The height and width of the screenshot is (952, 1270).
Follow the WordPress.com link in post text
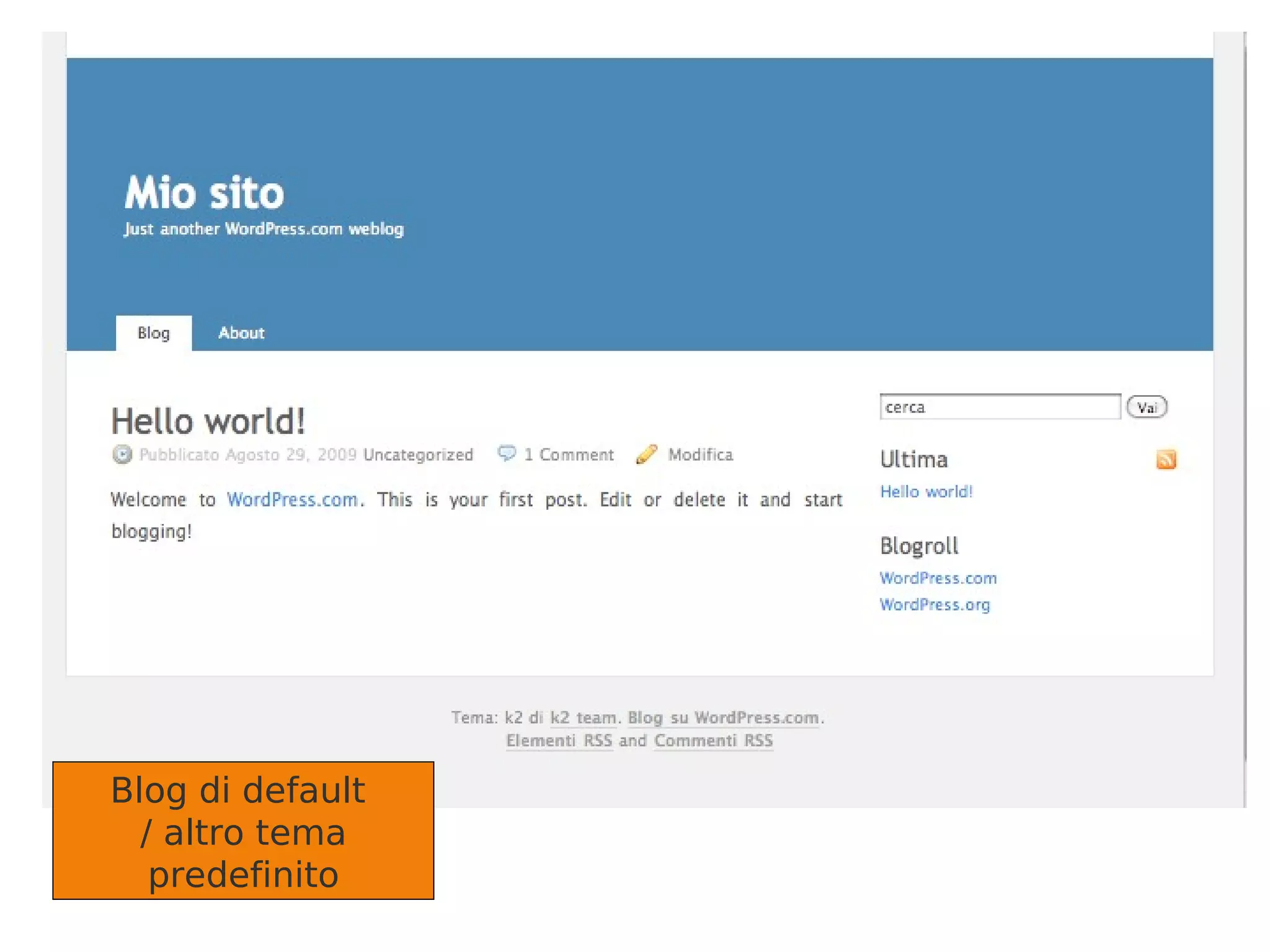point(292,500)
